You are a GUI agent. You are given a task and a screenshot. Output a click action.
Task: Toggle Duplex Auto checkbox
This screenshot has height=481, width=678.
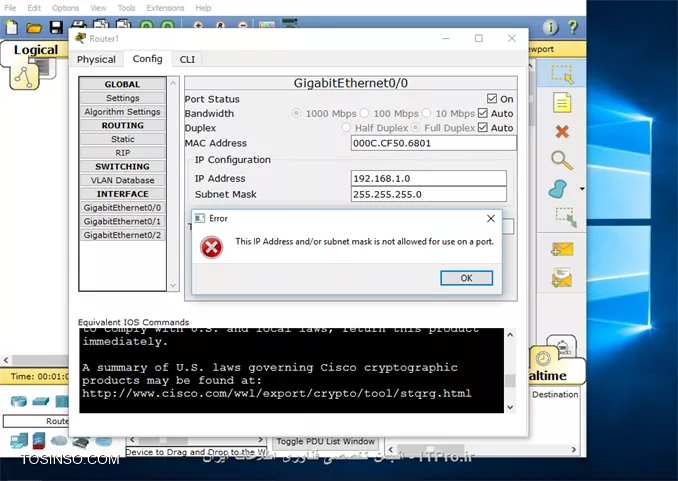[483, 128]
